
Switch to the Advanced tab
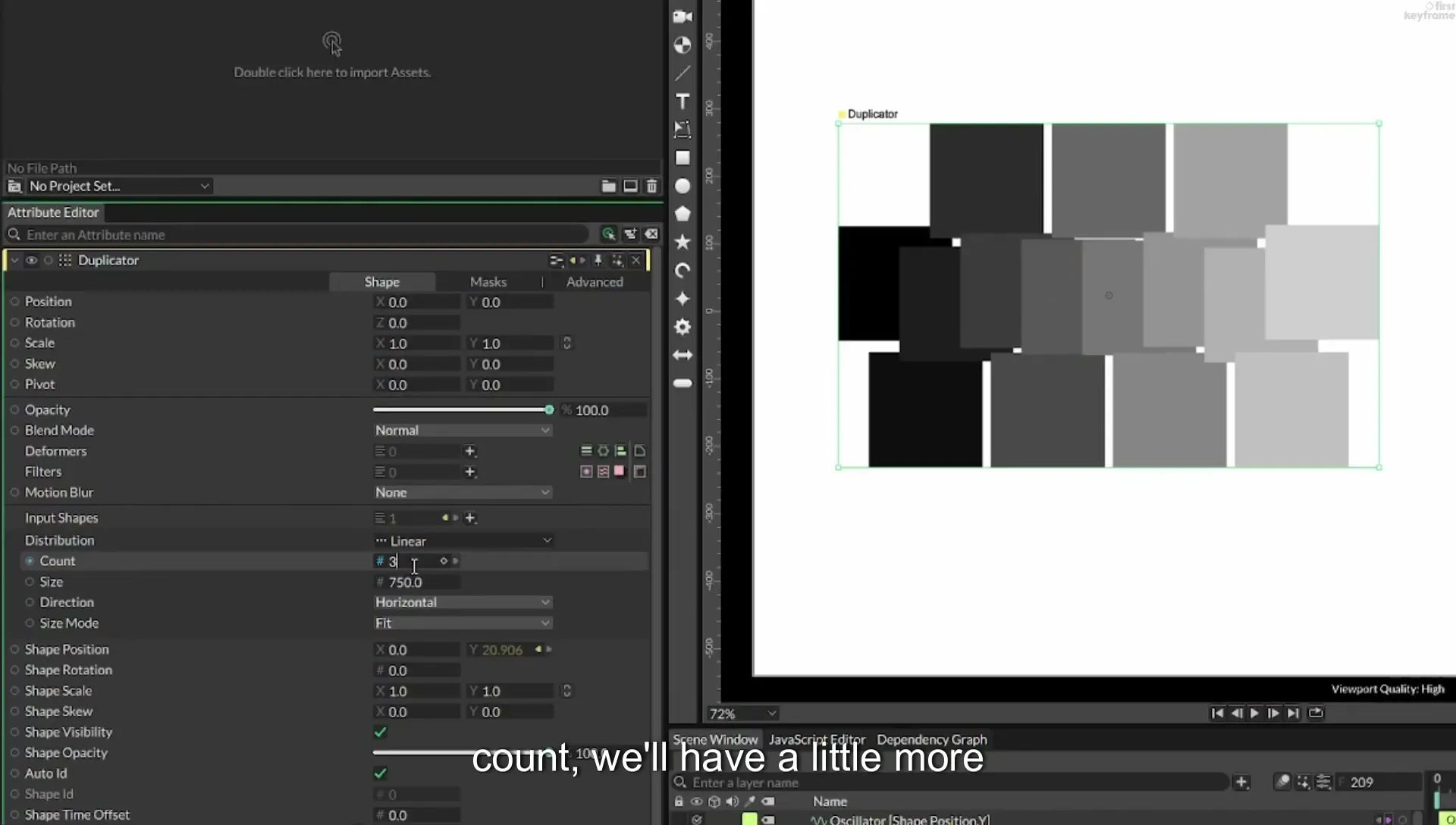[595, 281]
